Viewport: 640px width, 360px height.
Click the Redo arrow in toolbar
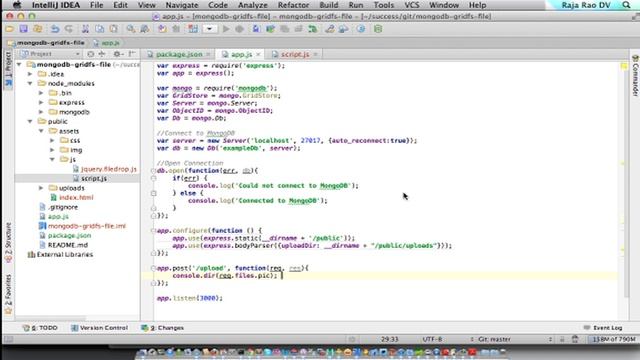click(69, 29)
